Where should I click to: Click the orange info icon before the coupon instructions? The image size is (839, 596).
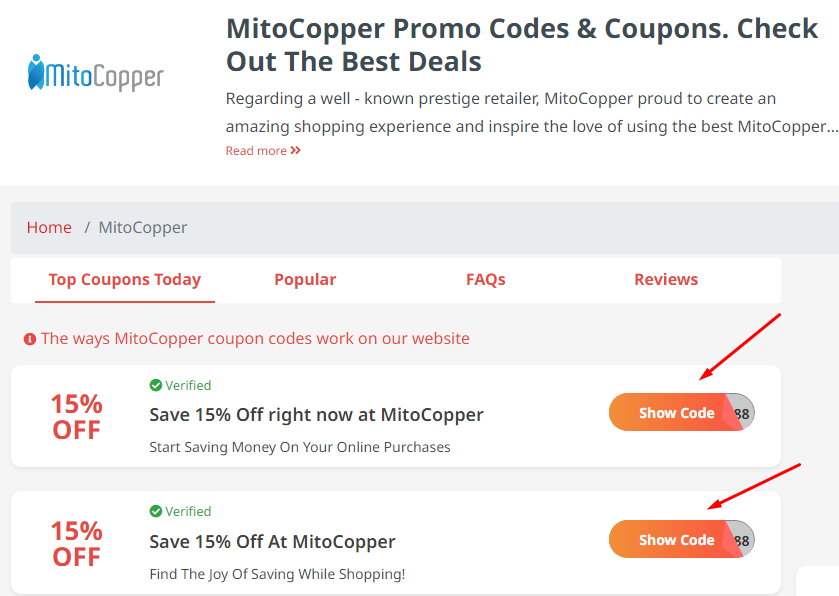point(29,338)
